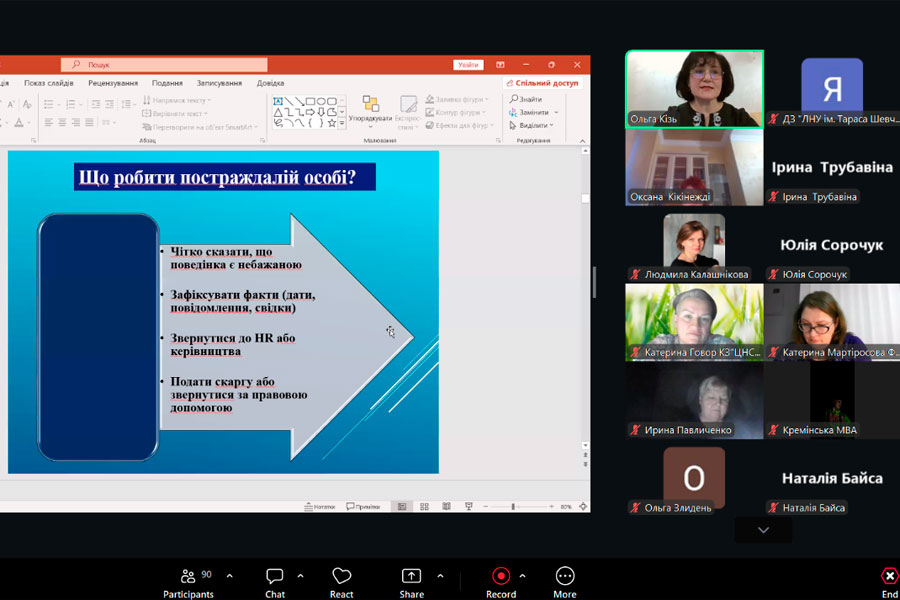Click the Arrange (Упорядкувати) icon
The height and width of the screenshot is (600, 900).
click(x=371, y=109)
